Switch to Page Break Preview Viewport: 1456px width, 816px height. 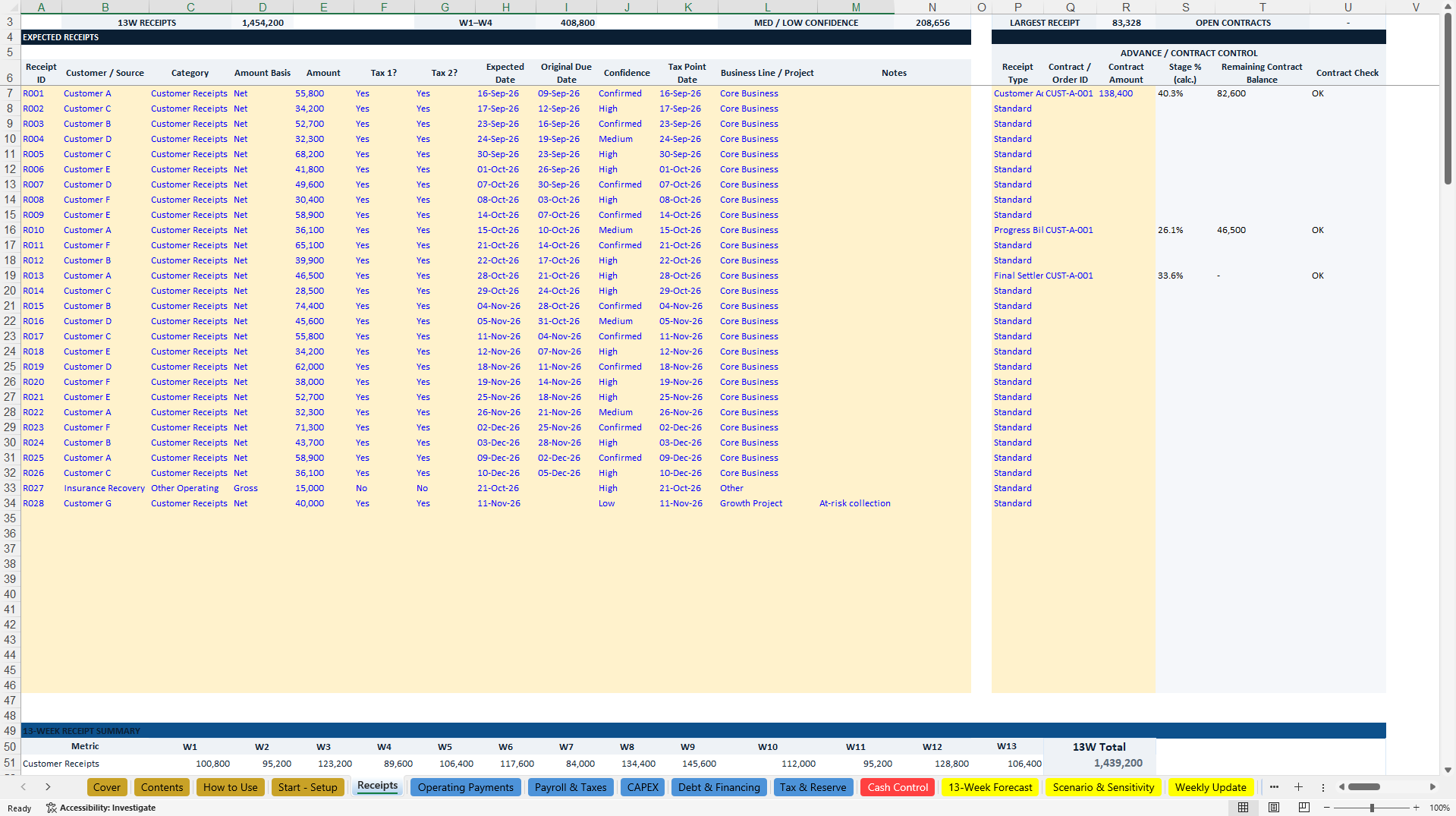click(1304, 808)
